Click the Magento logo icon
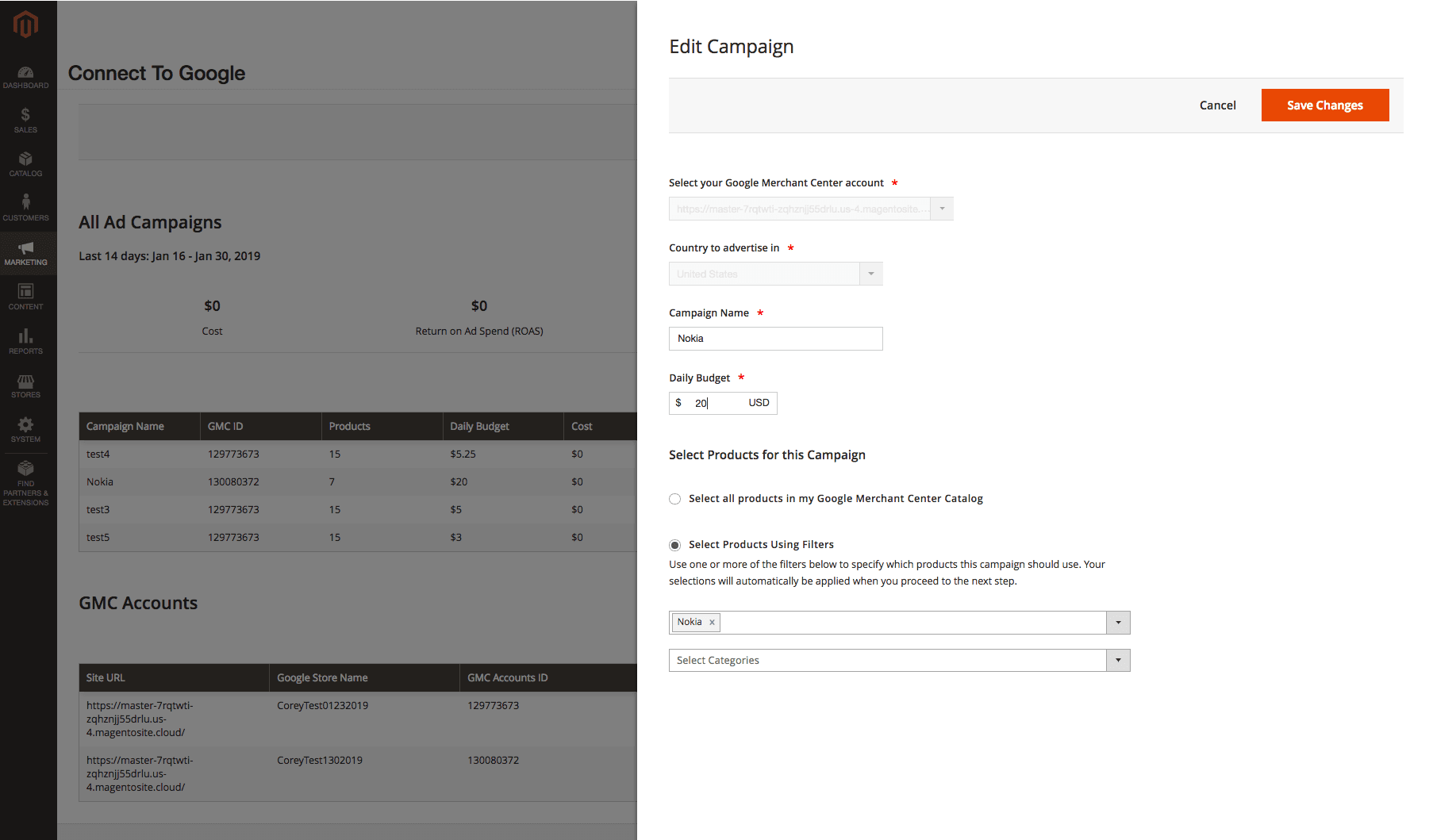The image size is (1433, 840). 25,25
